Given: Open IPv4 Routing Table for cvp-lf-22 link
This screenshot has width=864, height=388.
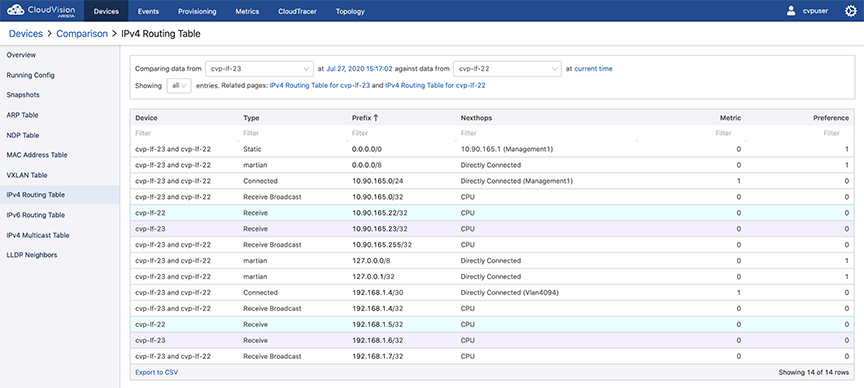Looking at the screenshot, I should pyautogui.click(x=435, y=86).
